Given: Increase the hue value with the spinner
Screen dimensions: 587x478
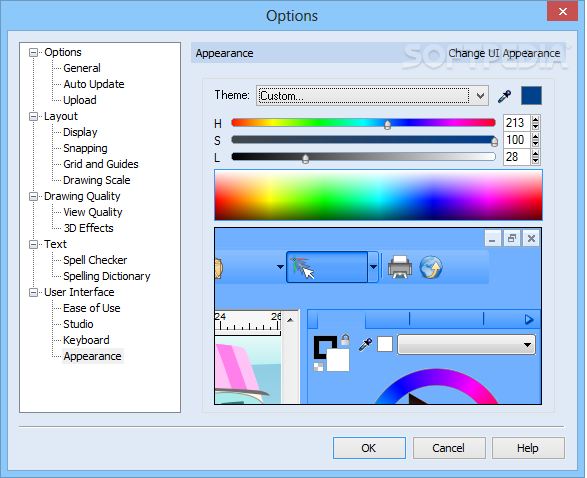Looking at the screenshot, I should tap(535, 119).
